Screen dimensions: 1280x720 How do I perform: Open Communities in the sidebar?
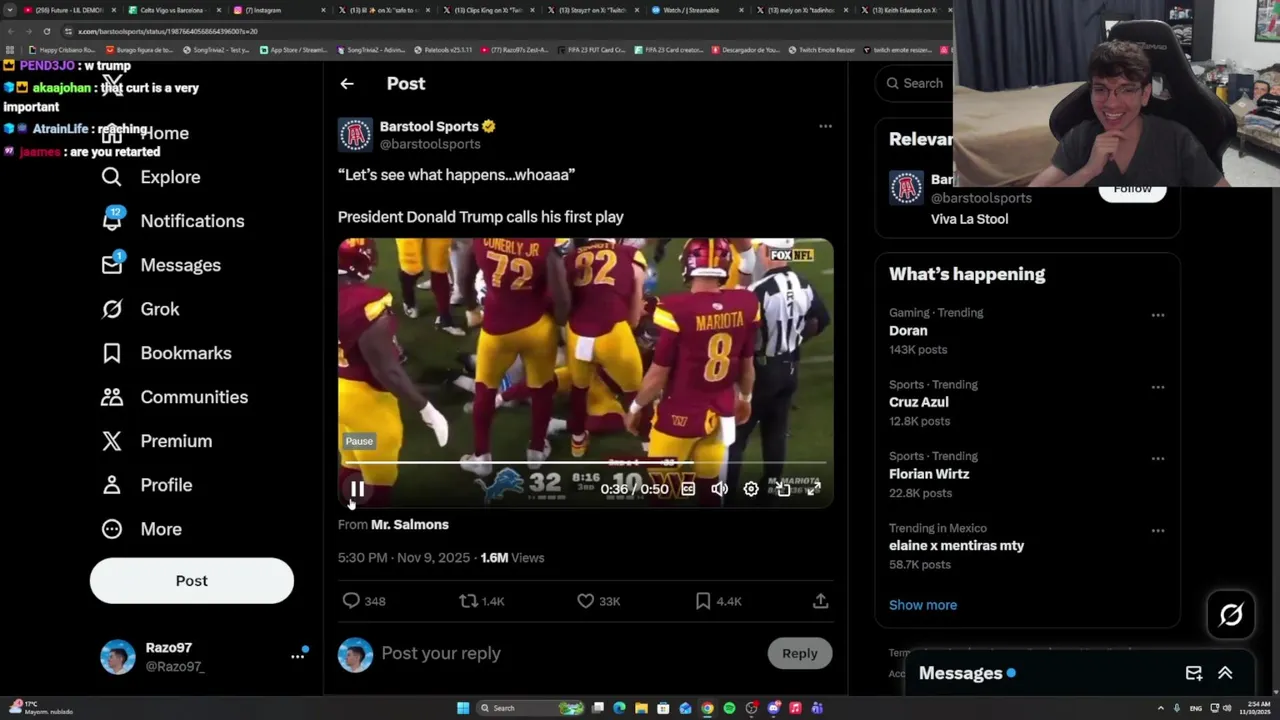pyautogui.click(x=175, y=397)
